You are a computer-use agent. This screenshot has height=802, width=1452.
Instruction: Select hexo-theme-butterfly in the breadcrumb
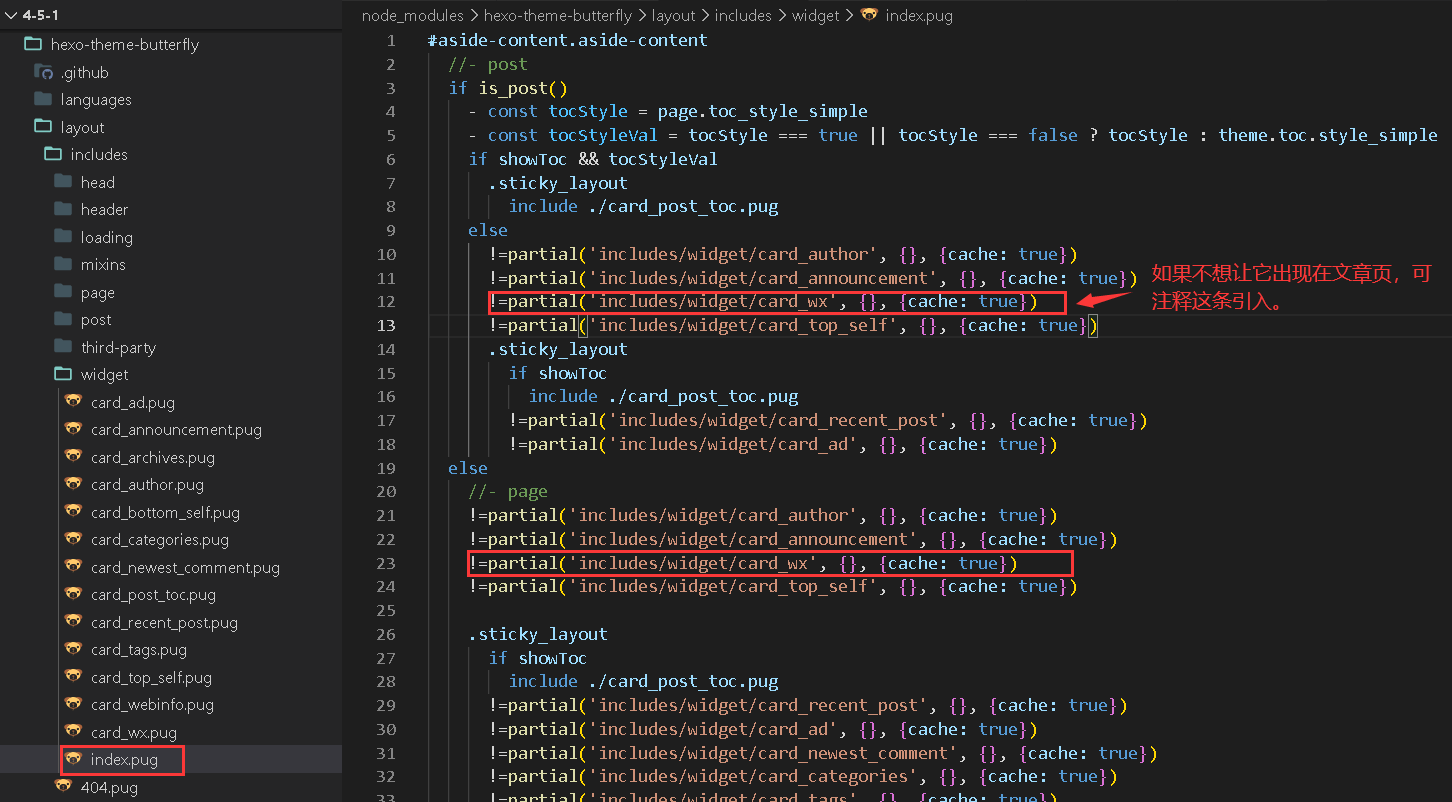point(557,15)
